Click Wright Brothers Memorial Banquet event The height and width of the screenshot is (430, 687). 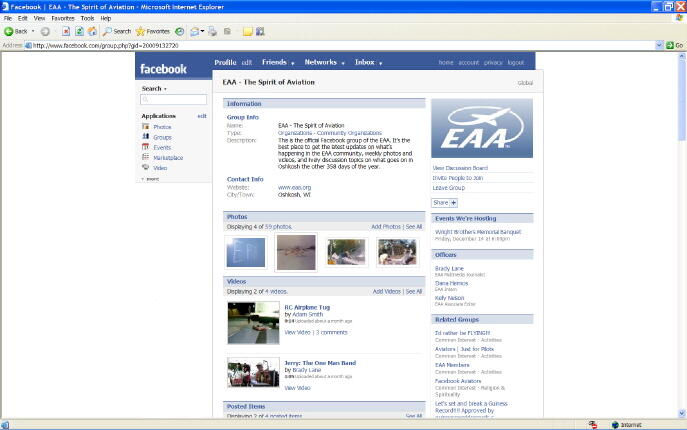pos(478,232)
